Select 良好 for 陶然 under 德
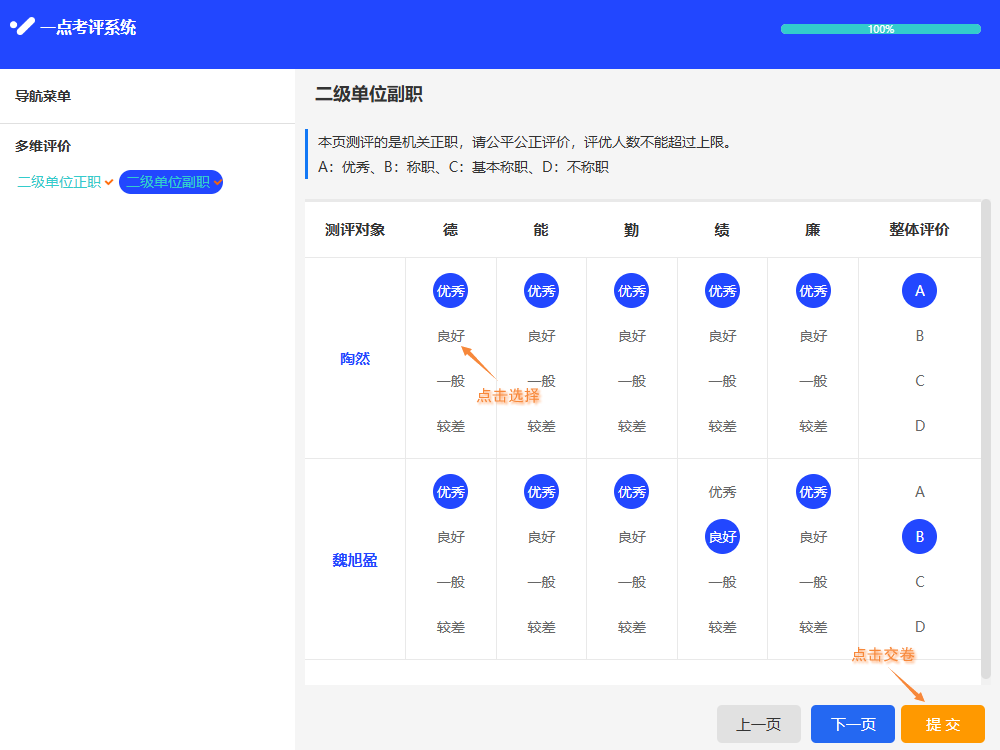Screen dimensions: 1000x750 pyautogui.click(x=450, y=336)
